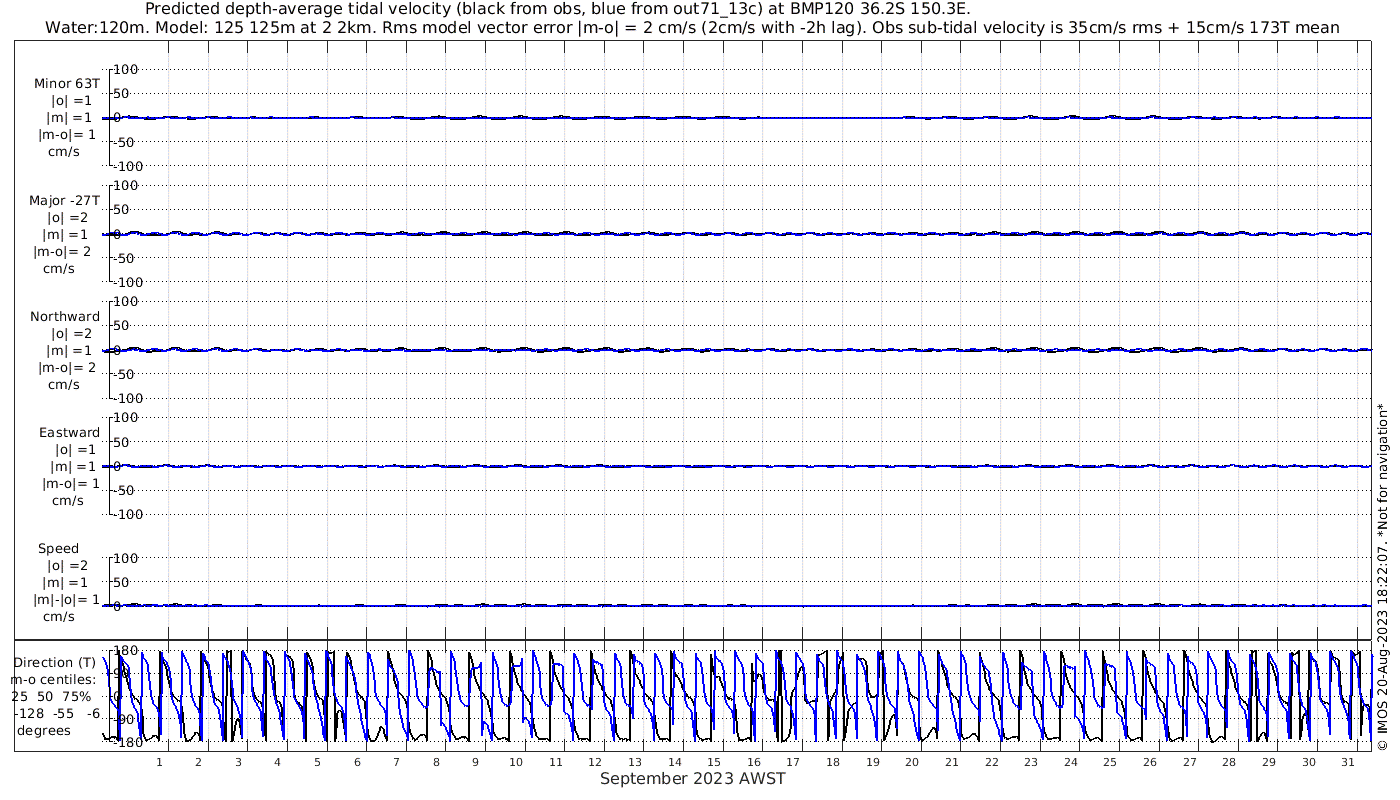Image resolution: width=1400 pixels, height=800 pixels.
Task: Select the 'Minor 63T' panel label
Action: click(67, 84)
